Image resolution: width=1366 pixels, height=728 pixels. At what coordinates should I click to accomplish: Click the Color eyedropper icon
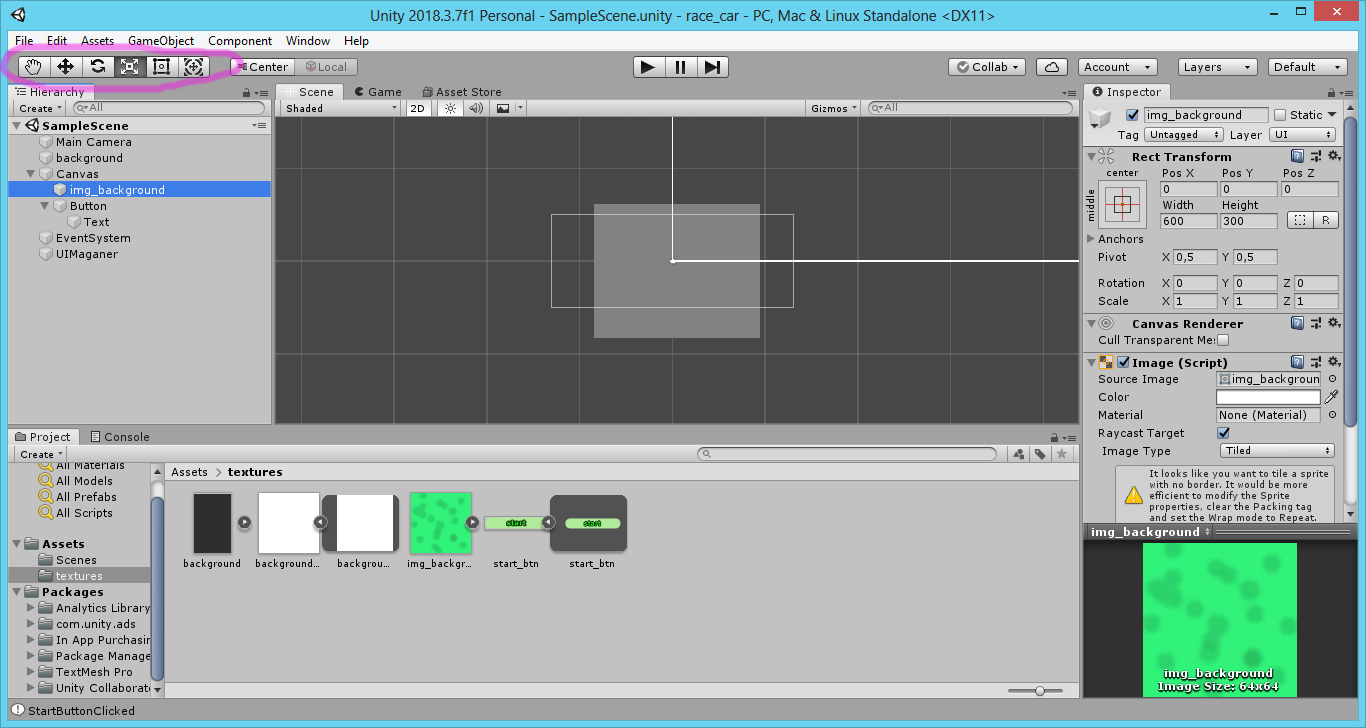(x=1331, y=397)
